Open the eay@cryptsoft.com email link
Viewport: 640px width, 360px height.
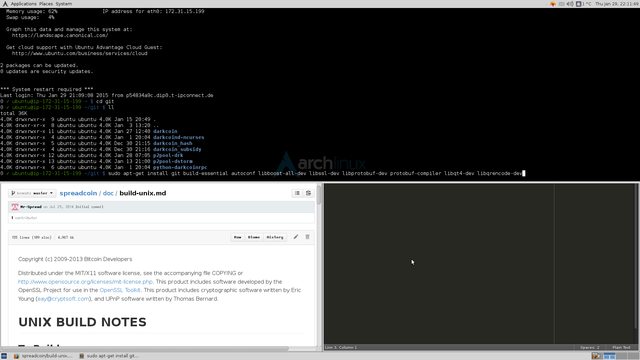pyautogui.click(x=63, y=299)
